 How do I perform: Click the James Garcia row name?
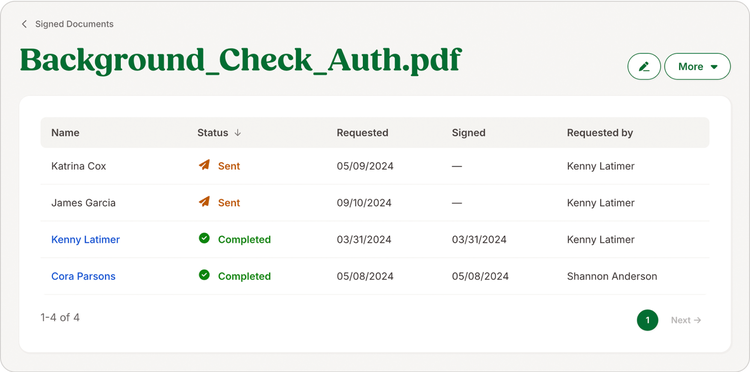83,203
